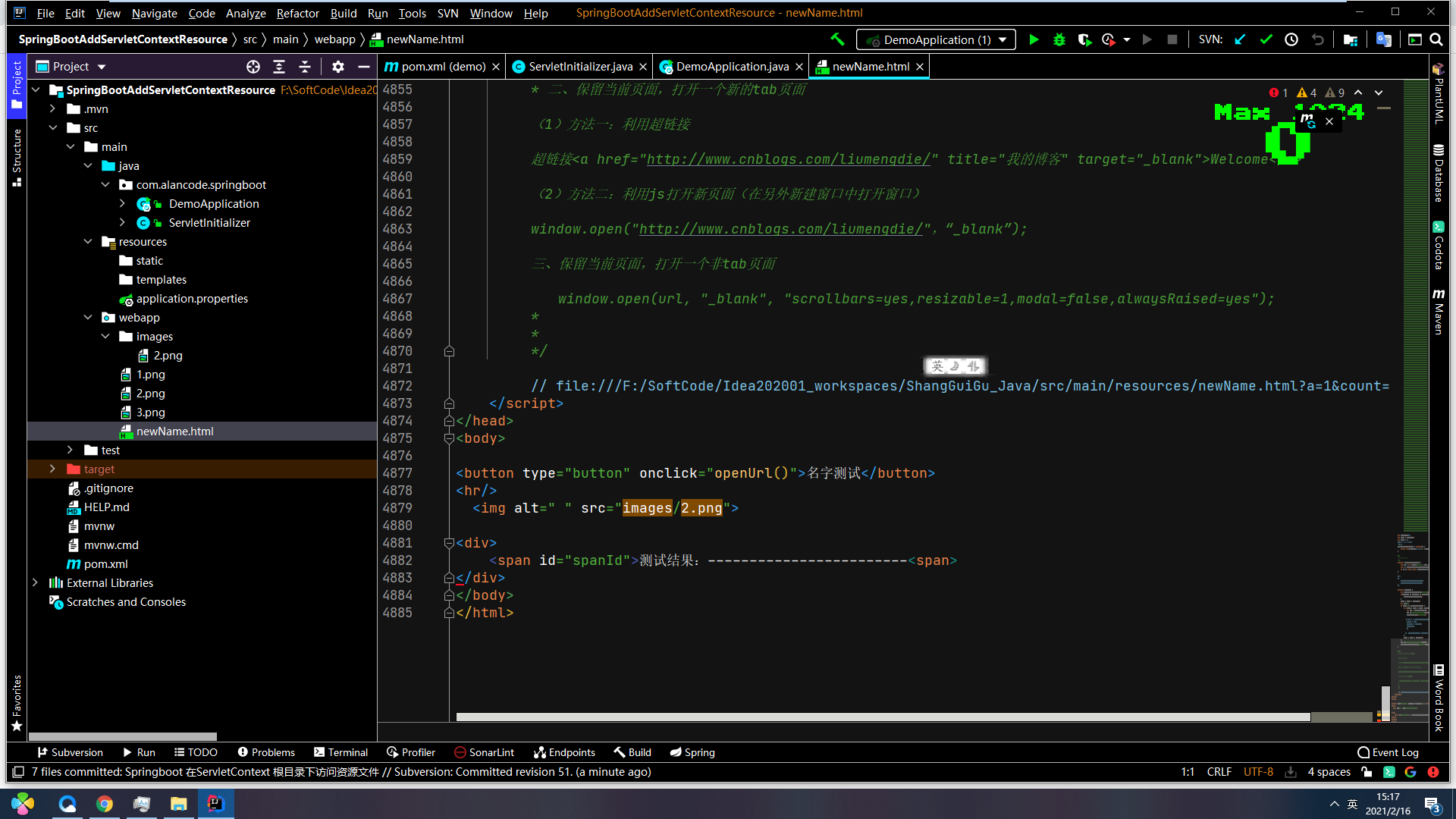Collapse the src folder
The height and width of the screenshot is (819, 1456).
point(53,127)
